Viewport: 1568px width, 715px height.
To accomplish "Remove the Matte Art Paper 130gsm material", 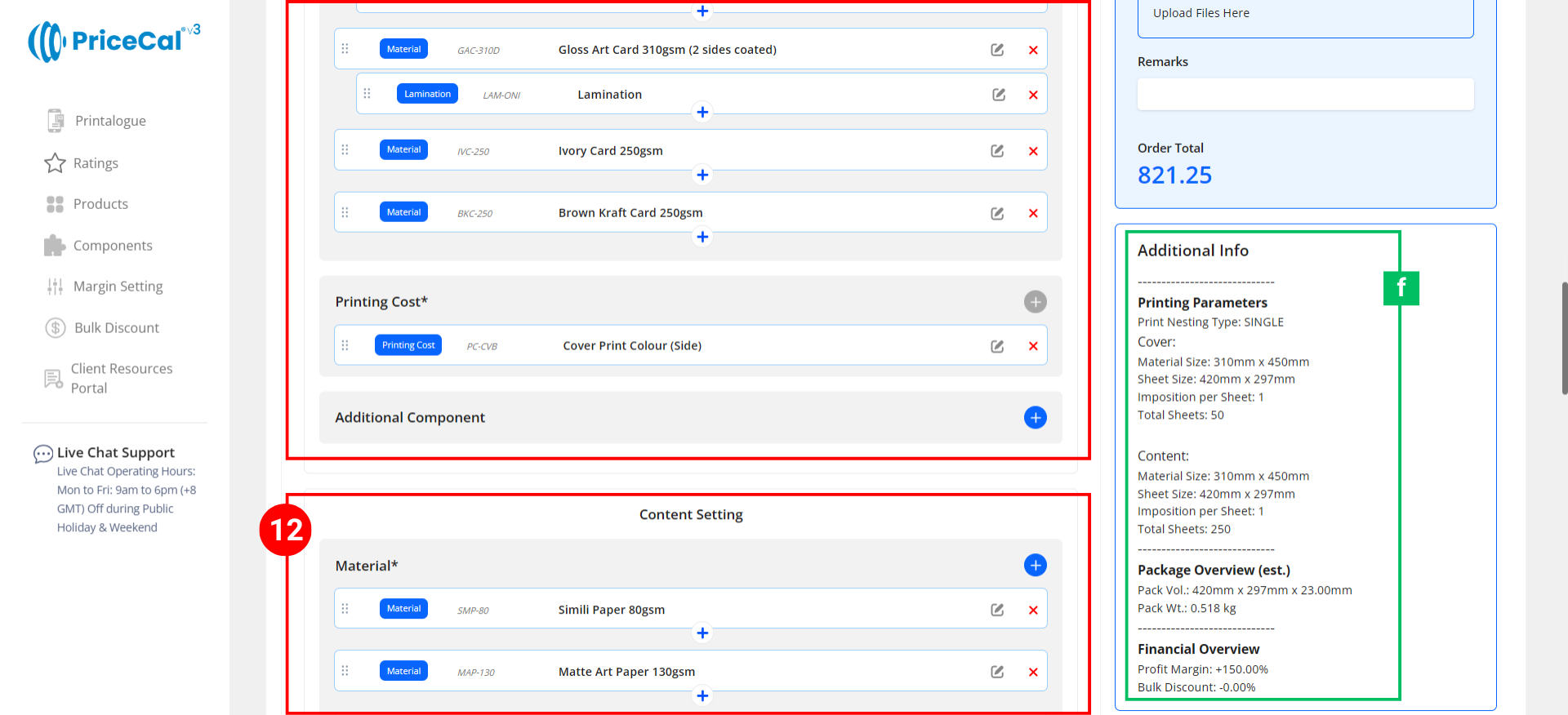I will tap(1033, 672).
